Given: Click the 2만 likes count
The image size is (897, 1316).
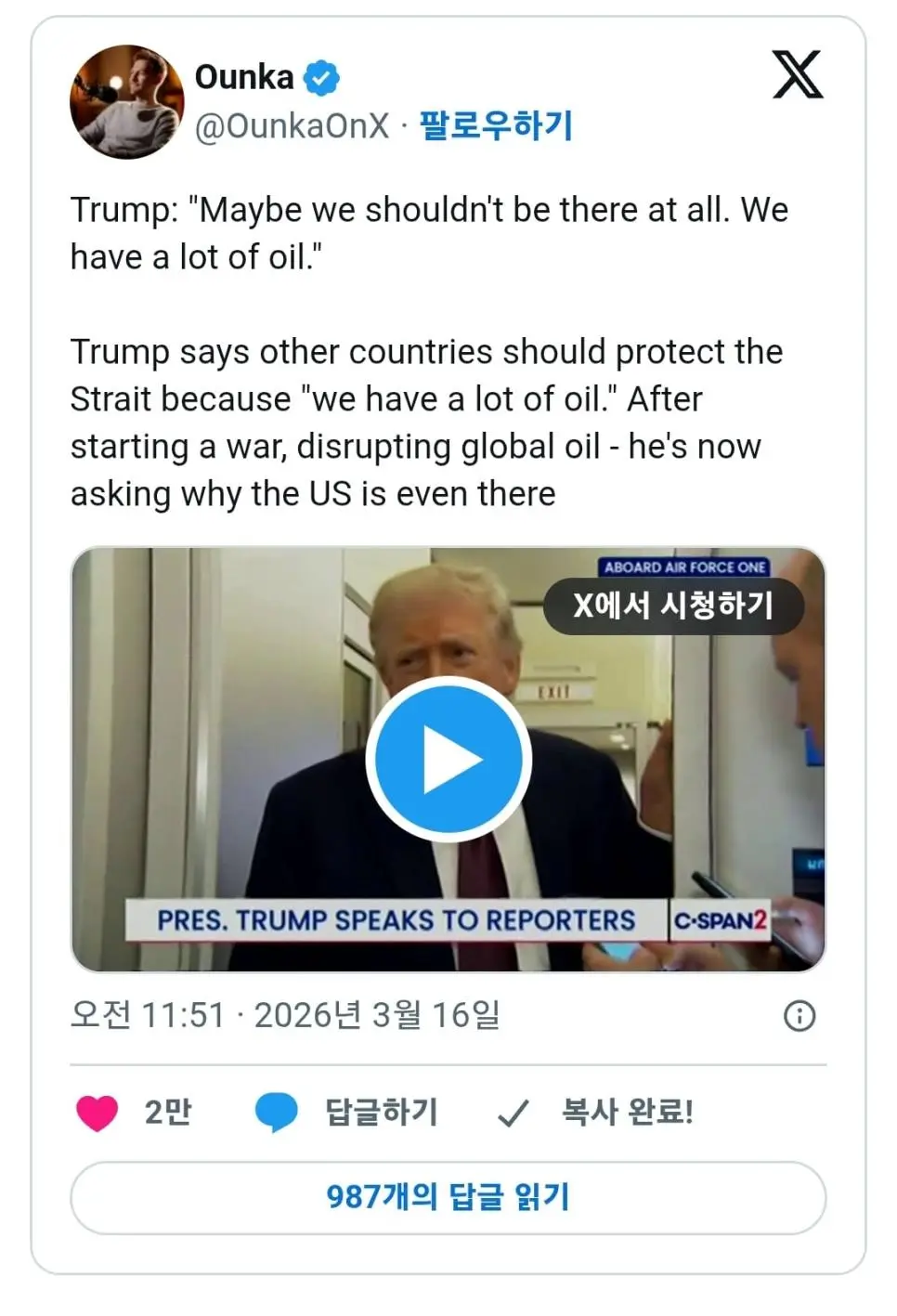Looking at the screenshot, I should [x=168, y=1113].
